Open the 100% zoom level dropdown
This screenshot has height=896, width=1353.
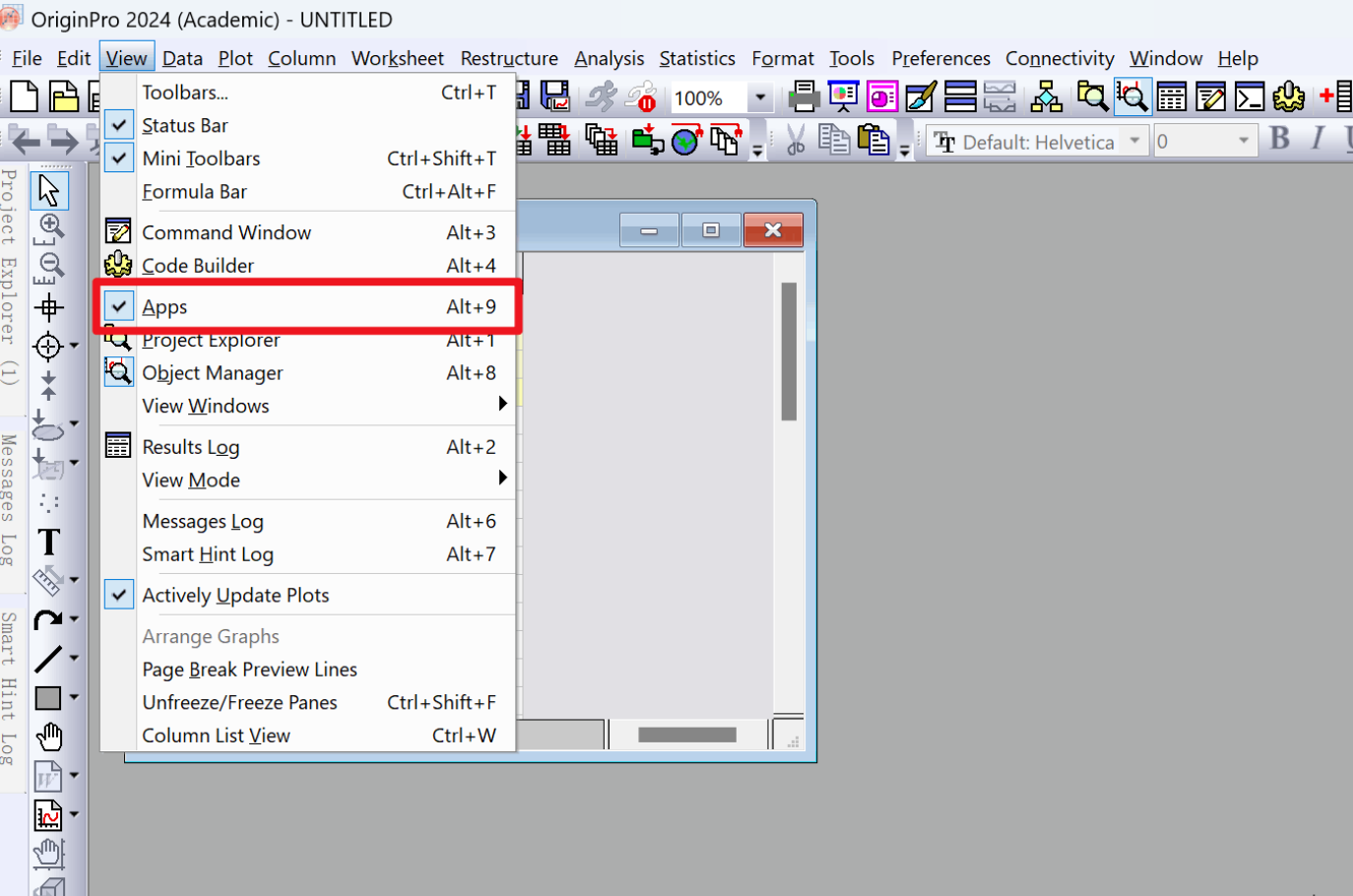coord(760,97)
